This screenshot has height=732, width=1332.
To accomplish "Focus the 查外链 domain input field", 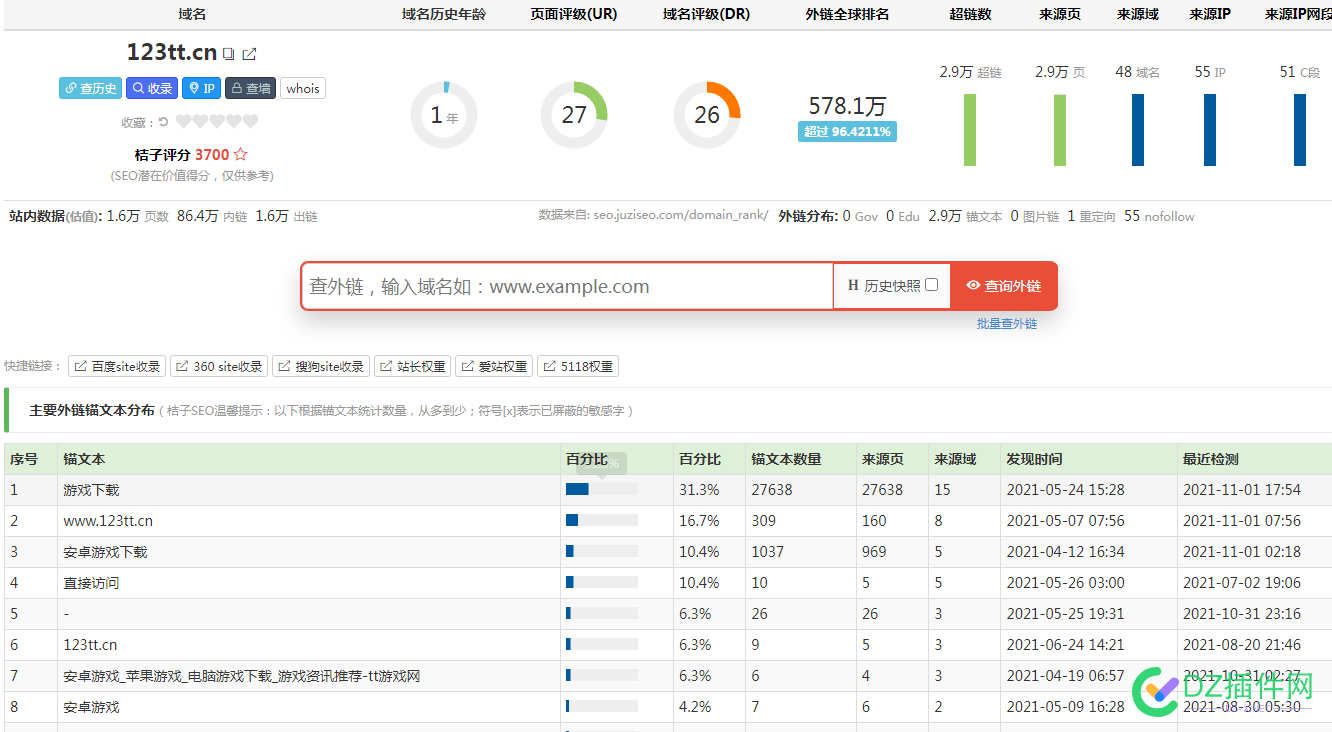I will 567,286.
